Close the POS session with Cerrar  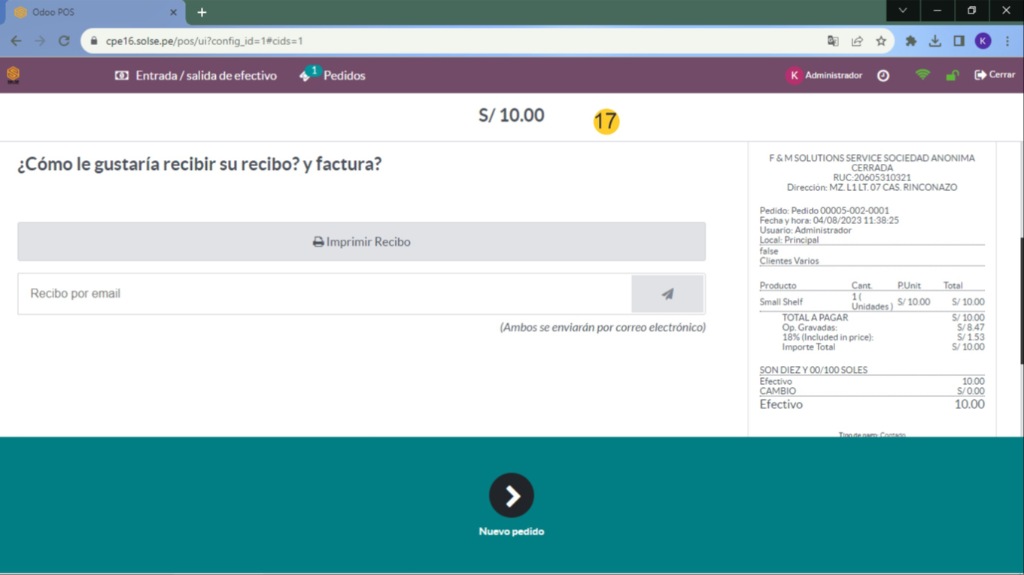[x=994, y=75]
